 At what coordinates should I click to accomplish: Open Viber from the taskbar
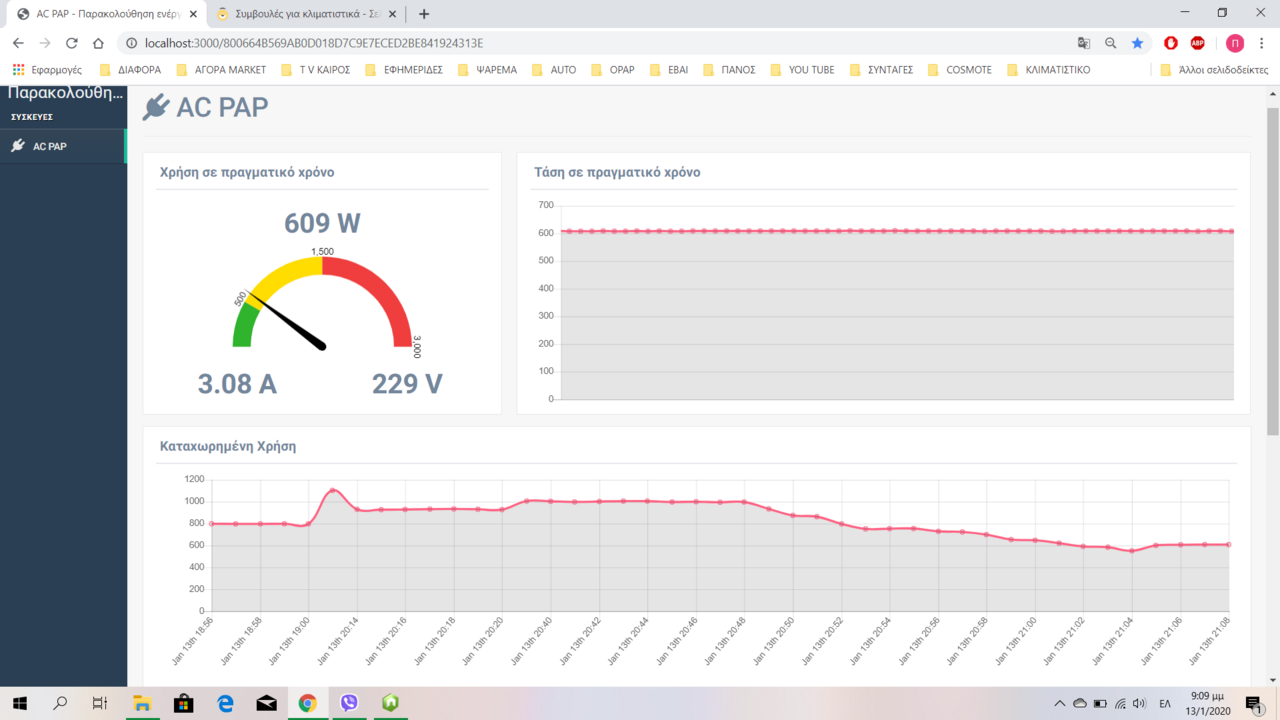(x=349, y=703)
